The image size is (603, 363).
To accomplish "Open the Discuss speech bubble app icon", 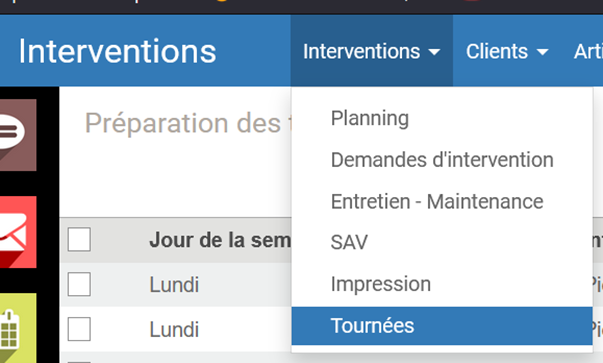I will pyautogui.click(x=18, y=135).
